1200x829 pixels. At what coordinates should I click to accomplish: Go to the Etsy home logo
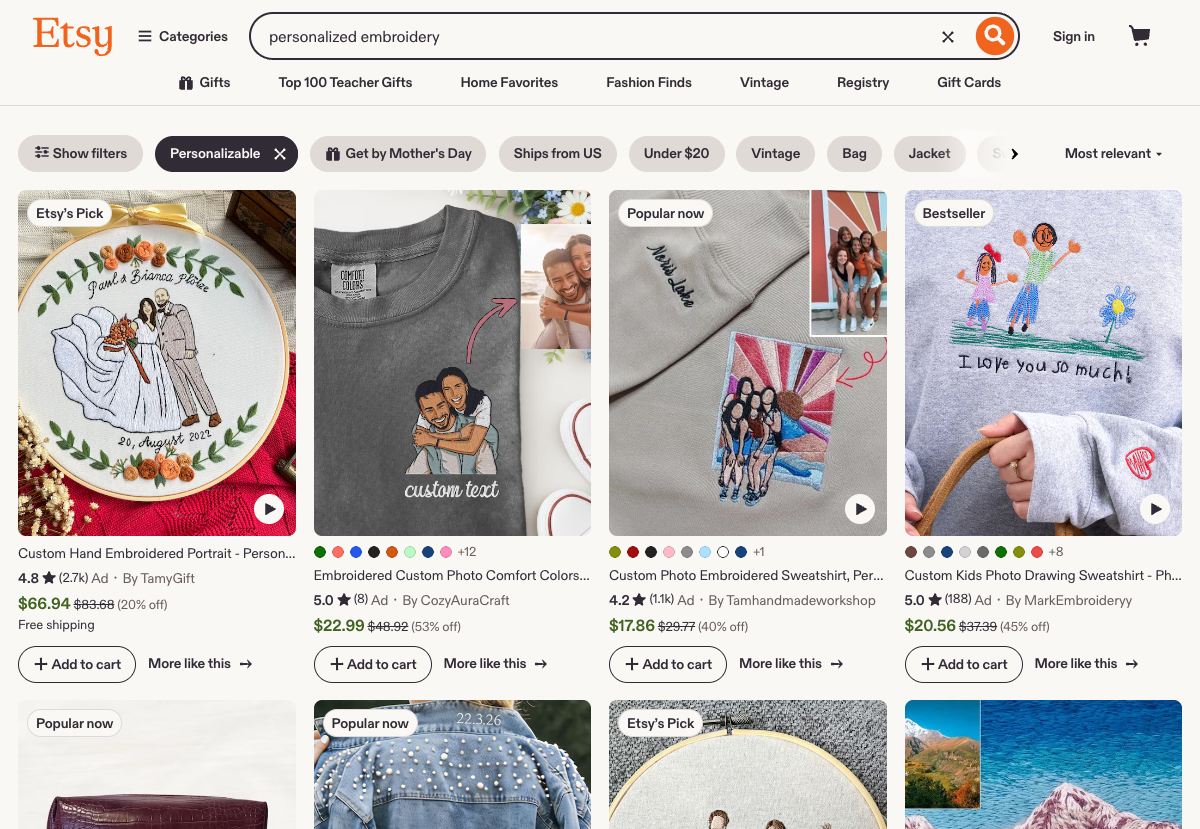[72, 36]
